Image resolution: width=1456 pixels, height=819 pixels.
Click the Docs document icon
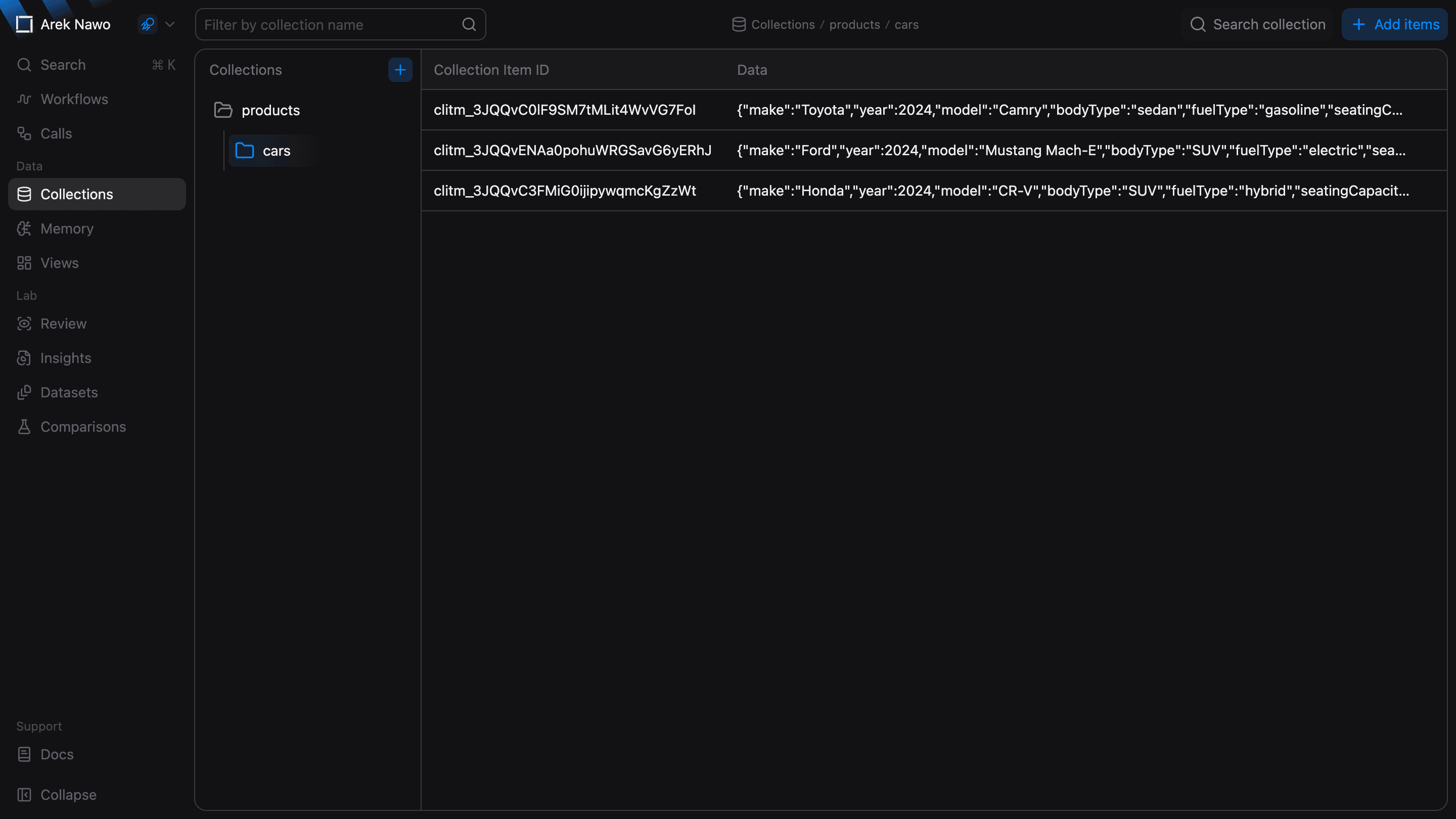24,755
